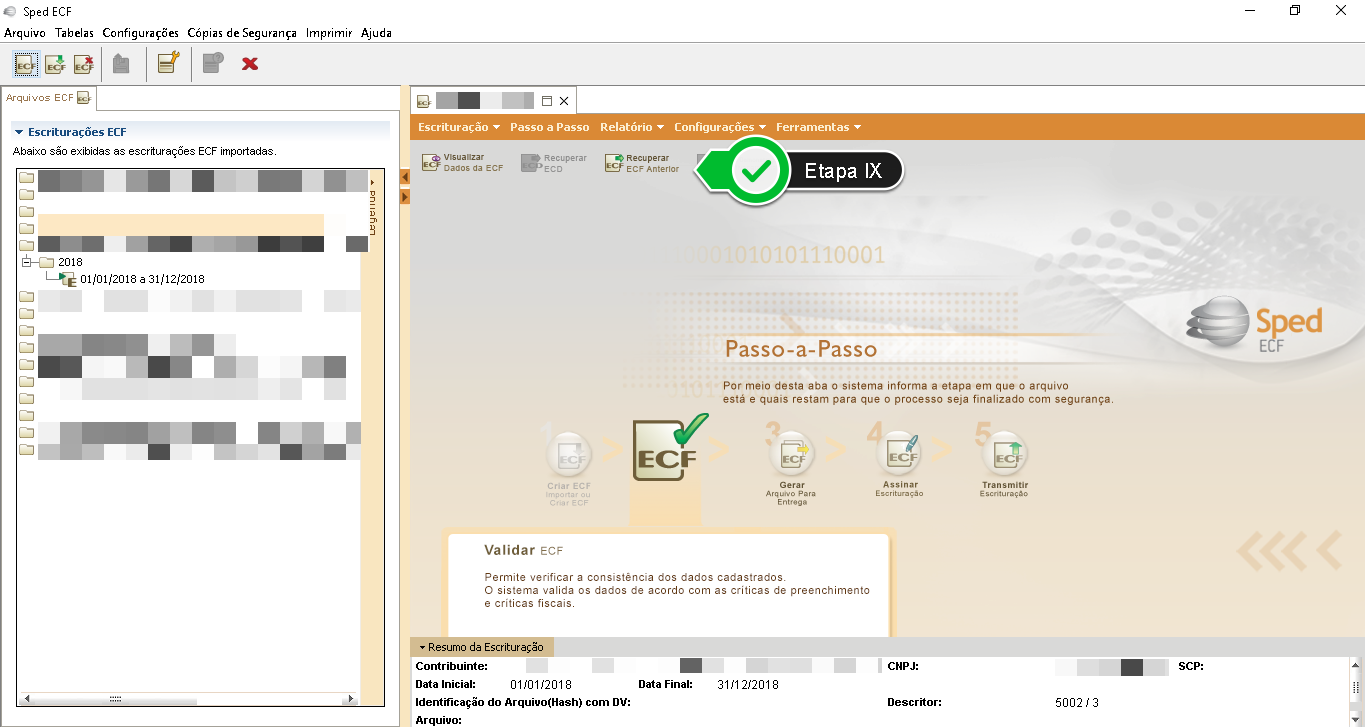
Task: Click the Data Final value 31/12/2018
Action: coord(748,685)
